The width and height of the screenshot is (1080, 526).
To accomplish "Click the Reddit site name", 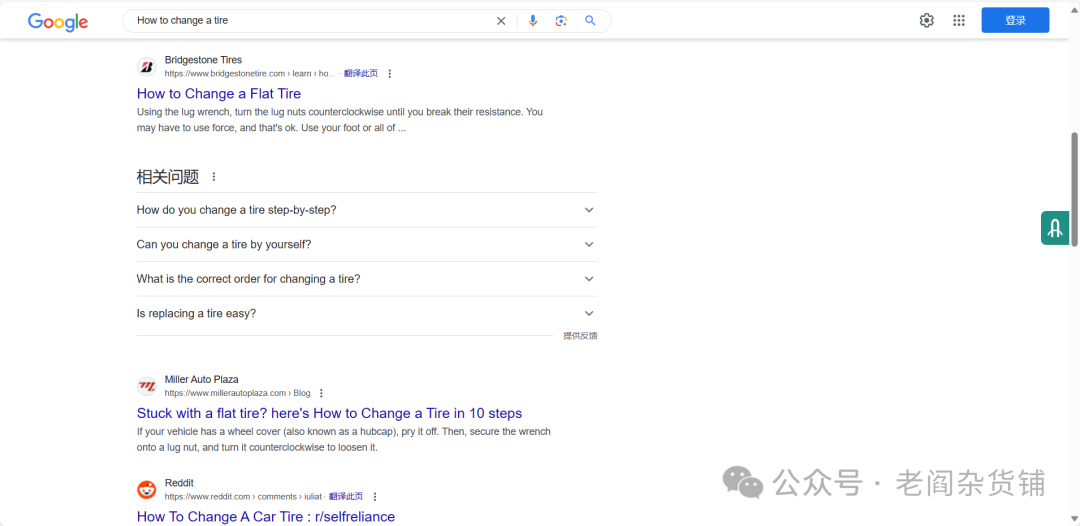I will (x=179, y=483).
